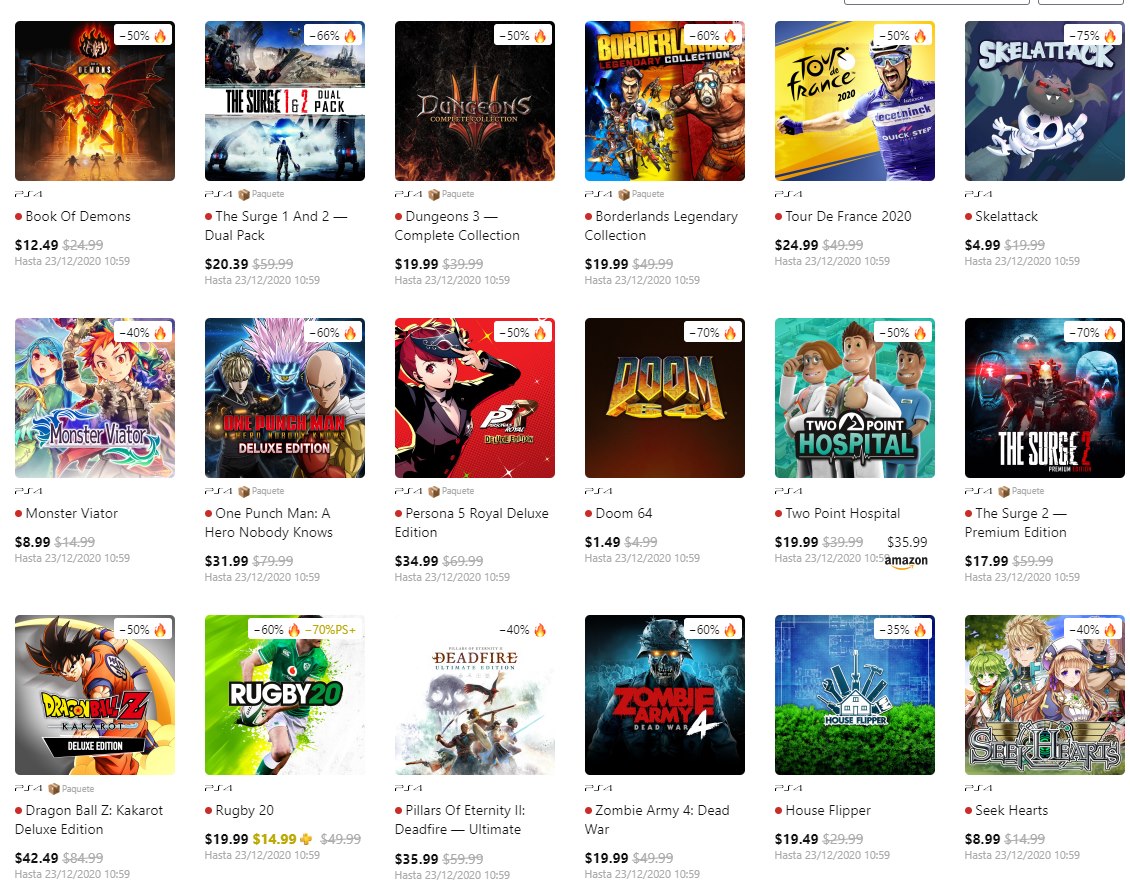Image resolution: width=1130 pixels, height=895 pixels.
Task: Open the Tour De France 2020 title link
Action: (x=848, y=216)
